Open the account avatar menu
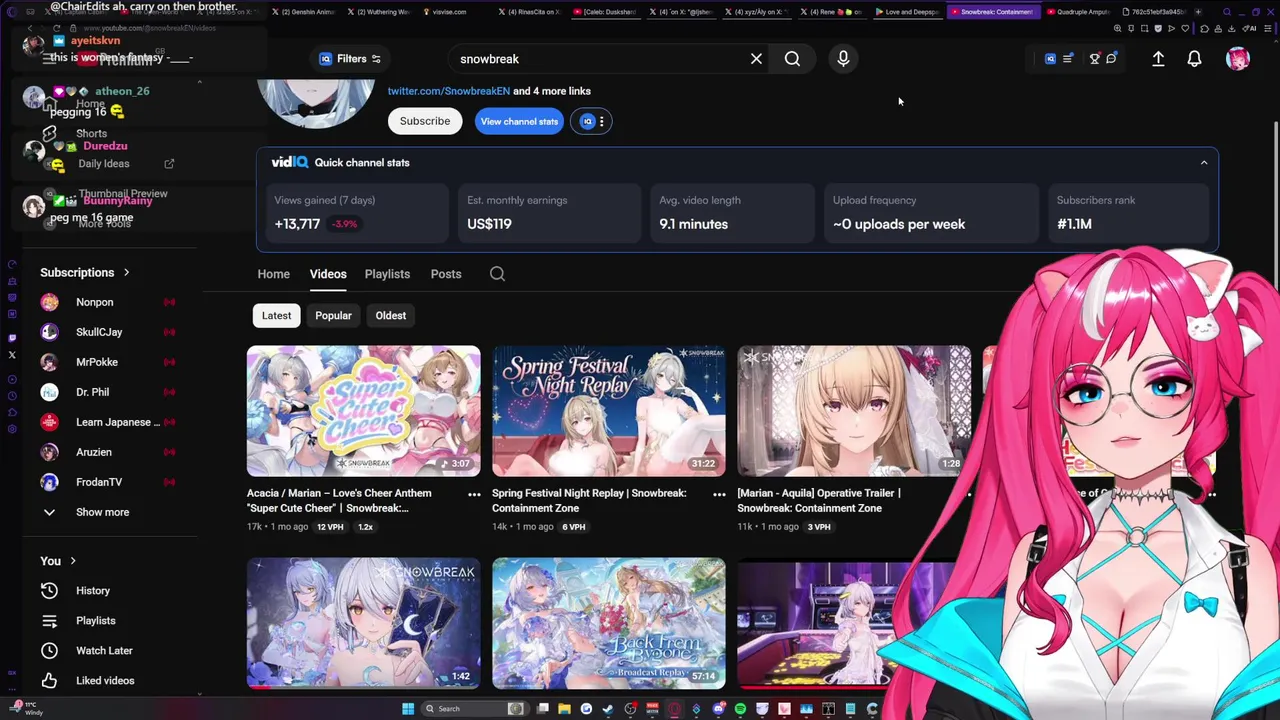 pyautogui.click(x=1238, y=59)
